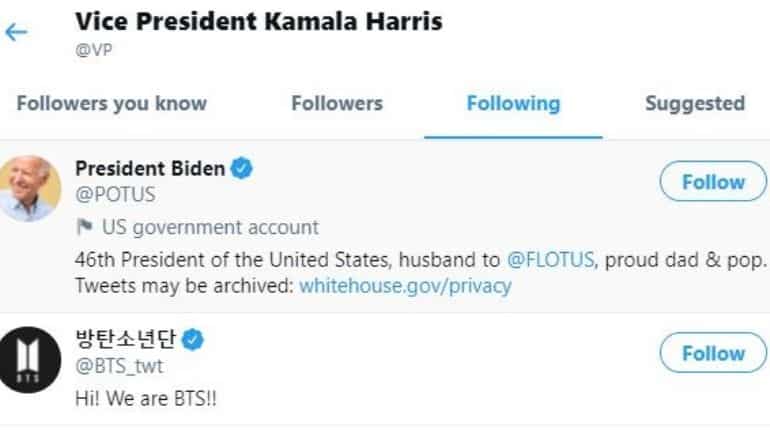Screen dimensions: 770x430
Task: Follow the @BTS_twt account
Action: click(713, 353)
